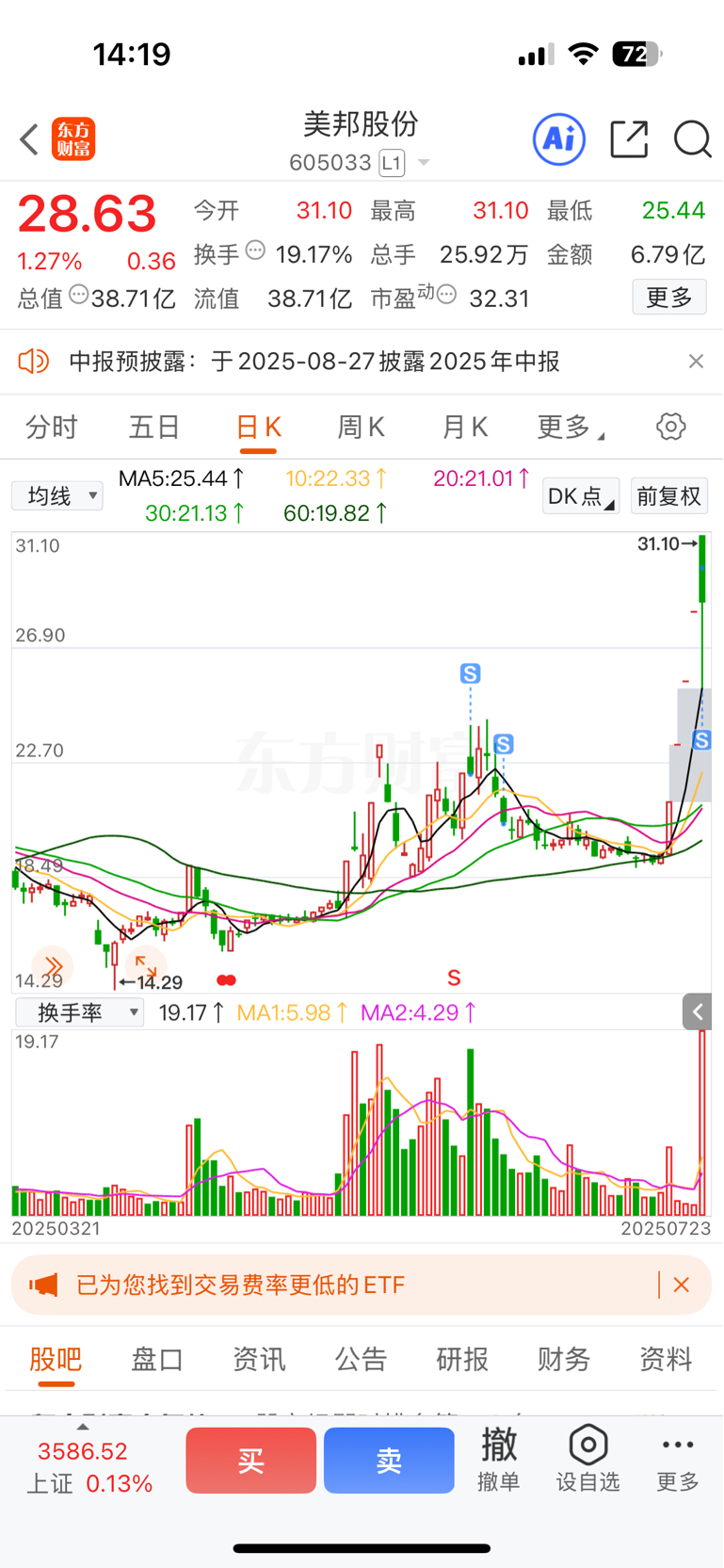Tap the MA2:4.29 turnover label
Viewport: 724px width, 1568px height.
coord(419,1012)
